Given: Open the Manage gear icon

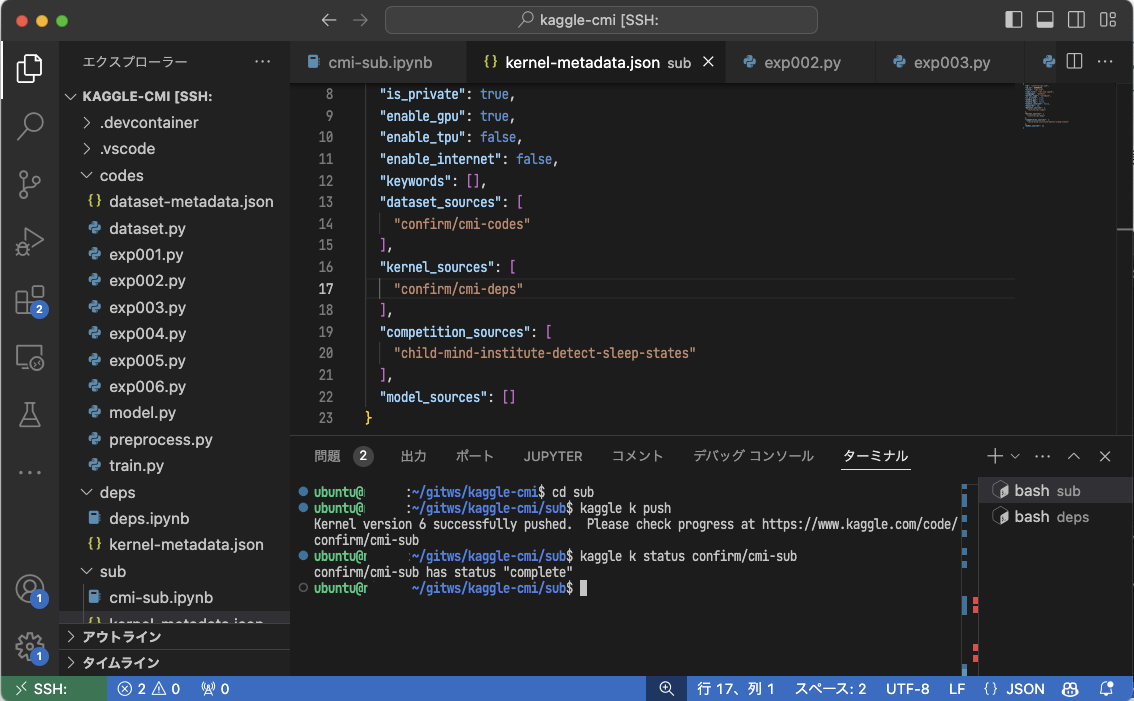Looking at the screenshot, I should 30,645.
